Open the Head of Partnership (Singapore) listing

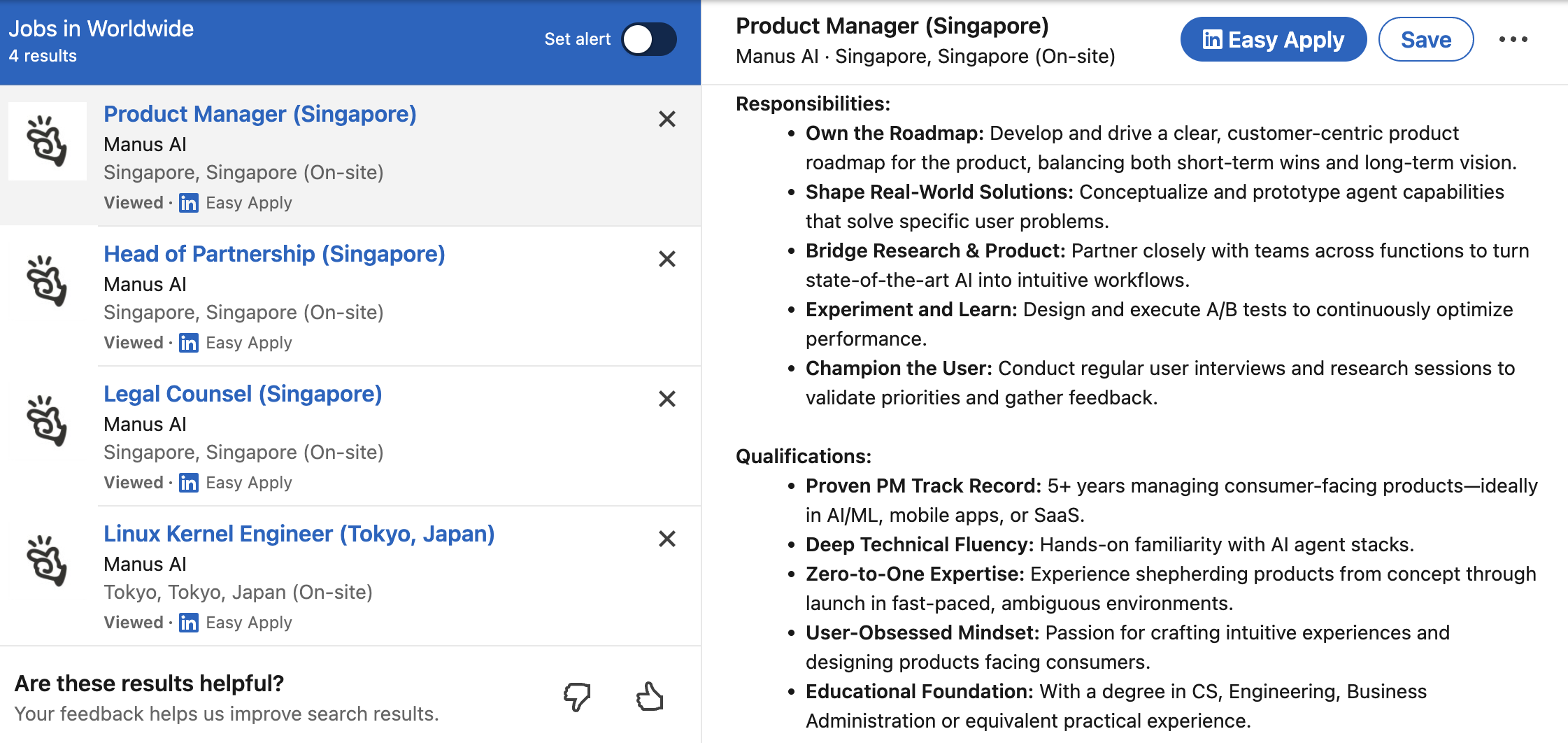tap(274, 254)
